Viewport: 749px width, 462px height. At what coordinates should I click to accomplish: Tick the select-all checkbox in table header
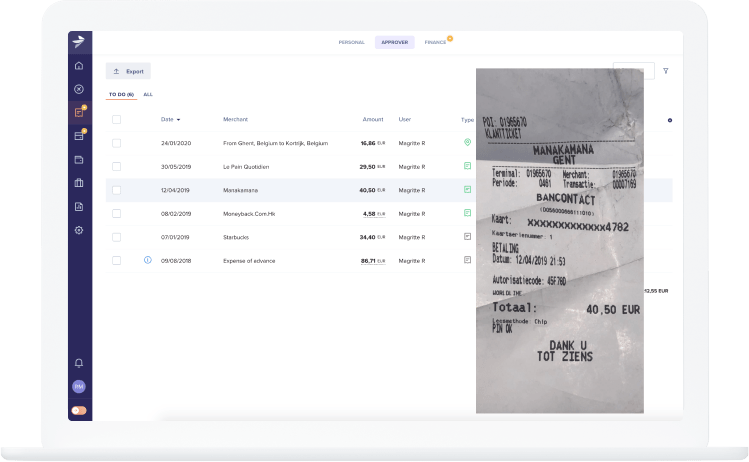117,119
